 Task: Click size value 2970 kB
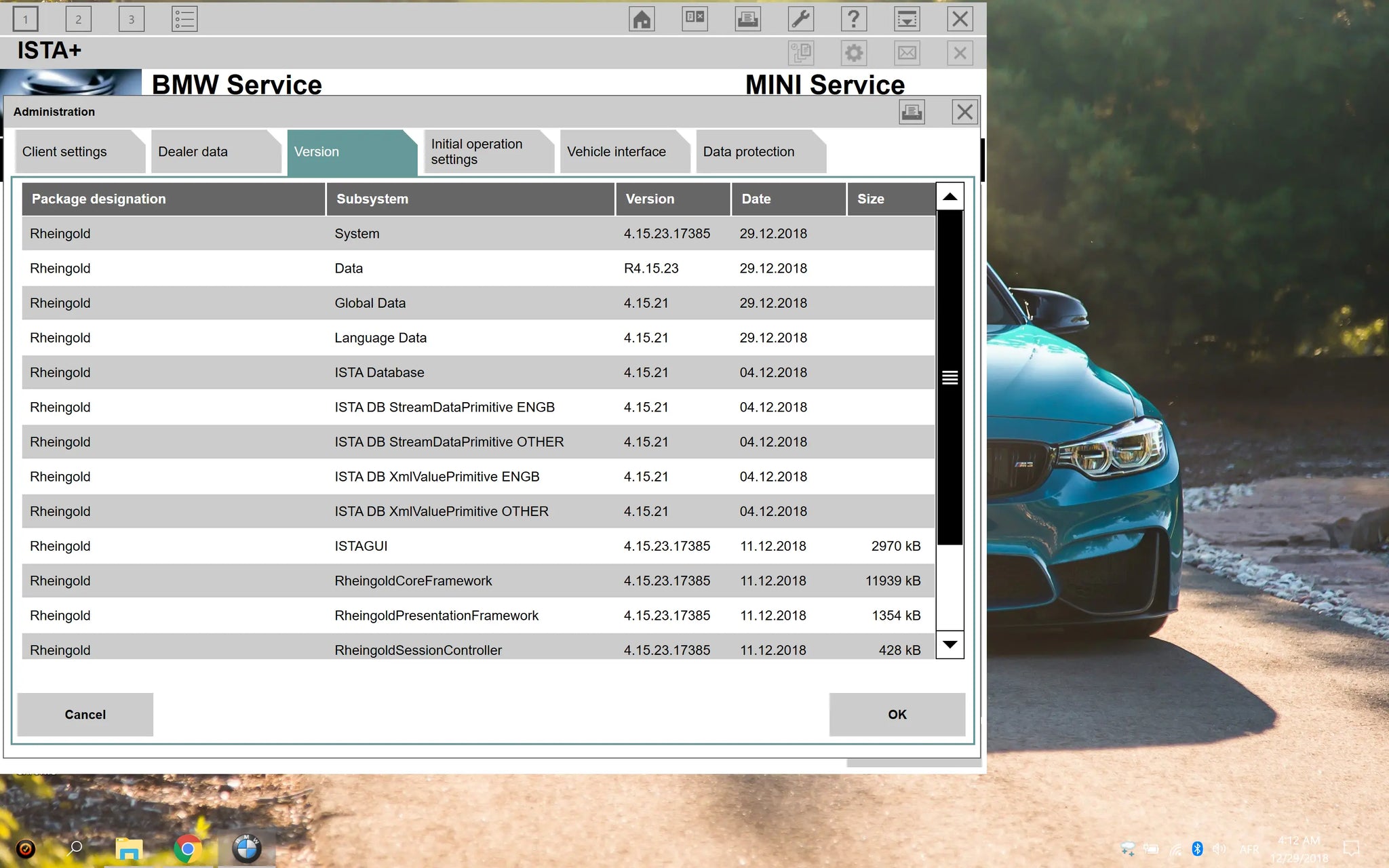(896, 546)
